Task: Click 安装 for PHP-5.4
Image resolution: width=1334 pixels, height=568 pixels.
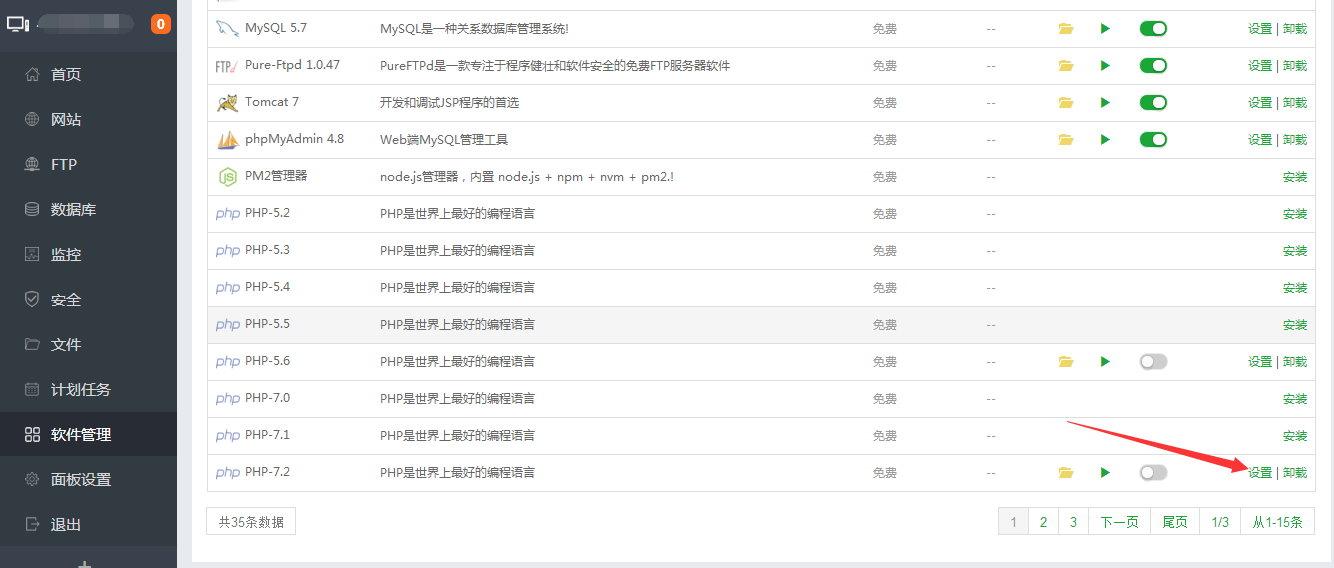Action: click(x=1295, y=288)
